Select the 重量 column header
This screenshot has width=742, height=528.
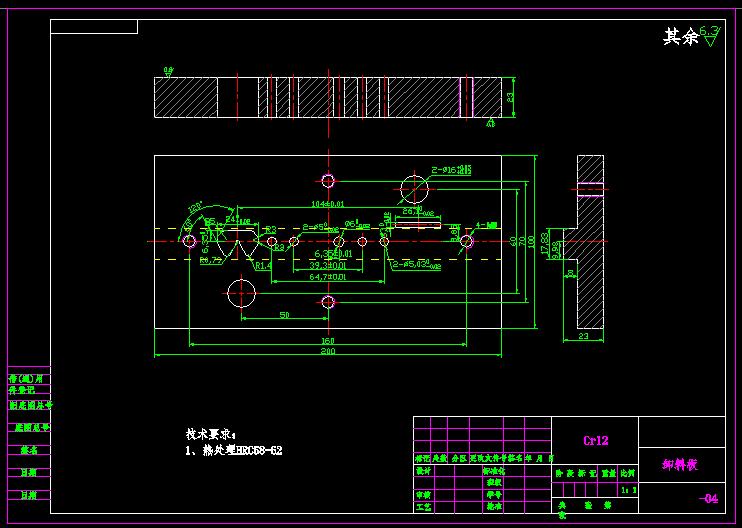pyautogui.click(x=609, y=473)
